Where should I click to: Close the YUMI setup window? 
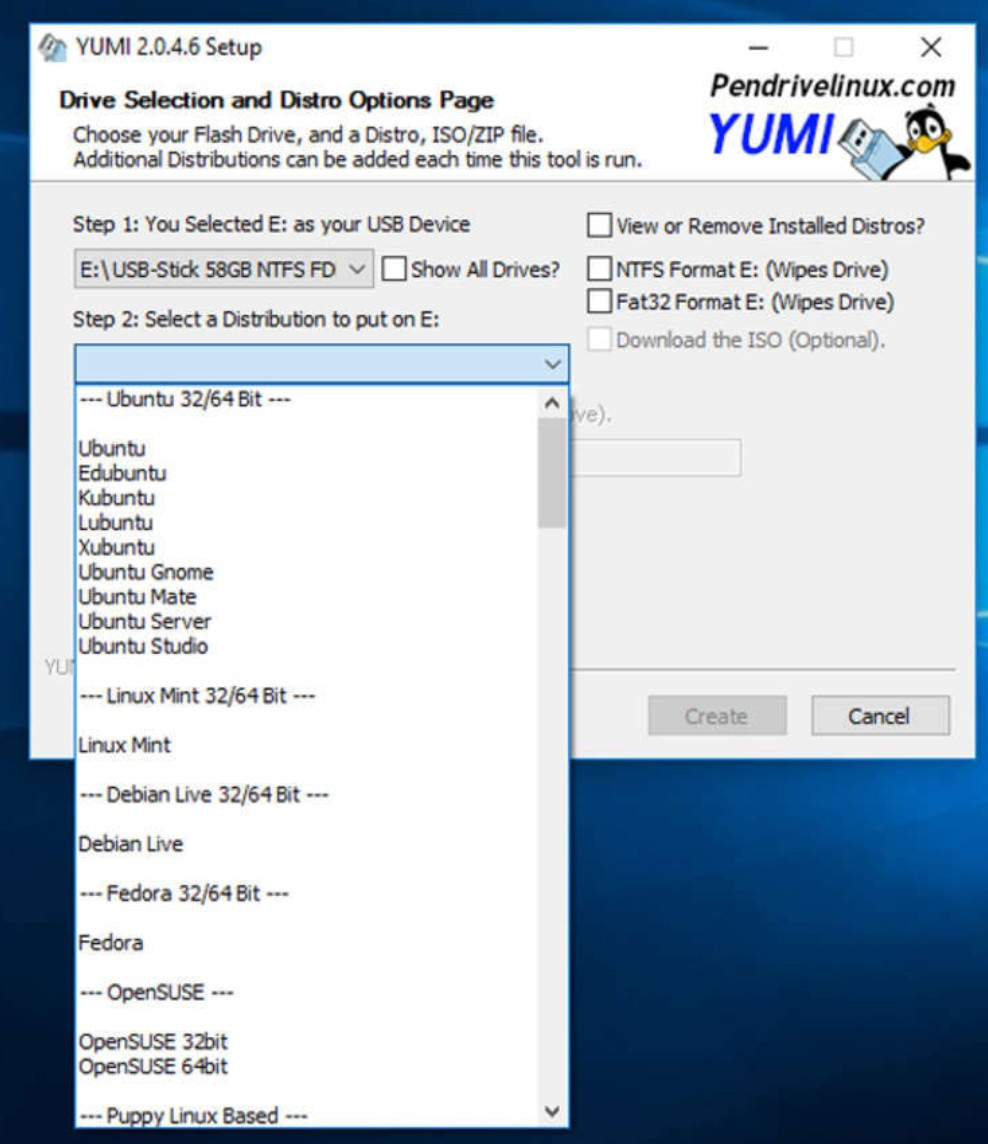pyautogui.click(x=930, y=48)
